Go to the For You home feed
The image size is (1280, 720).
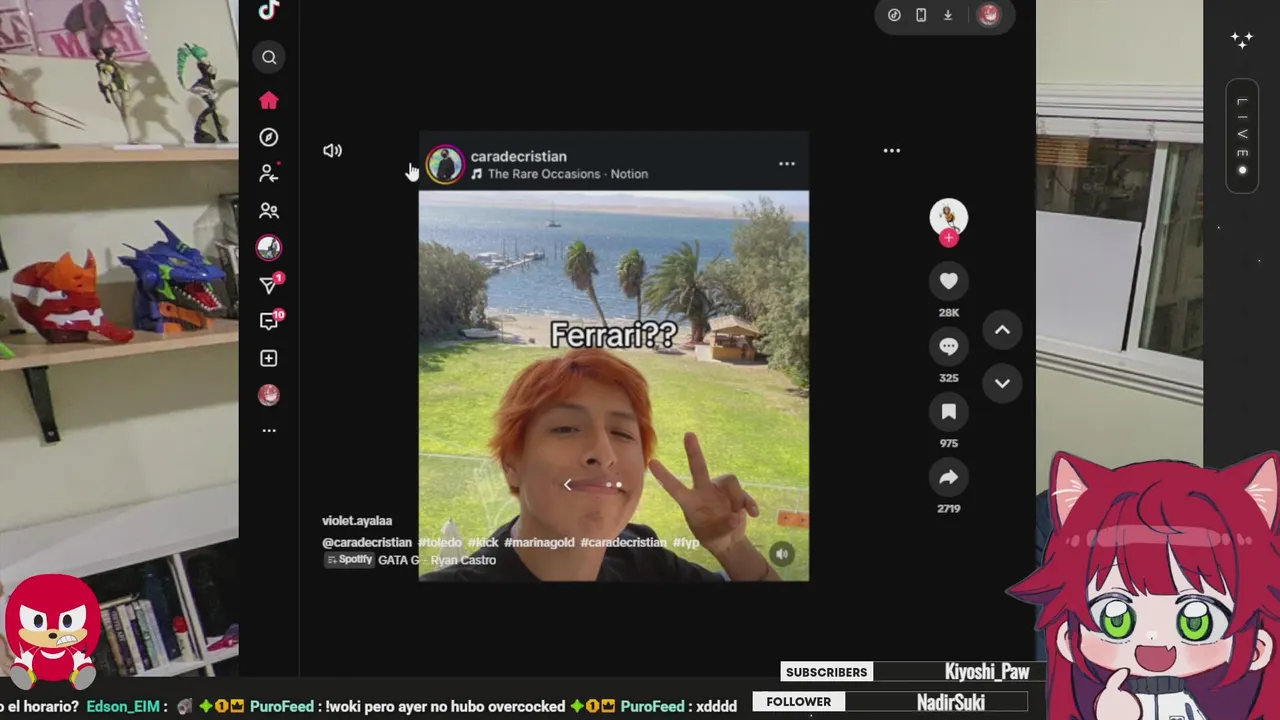click(268, 100)
